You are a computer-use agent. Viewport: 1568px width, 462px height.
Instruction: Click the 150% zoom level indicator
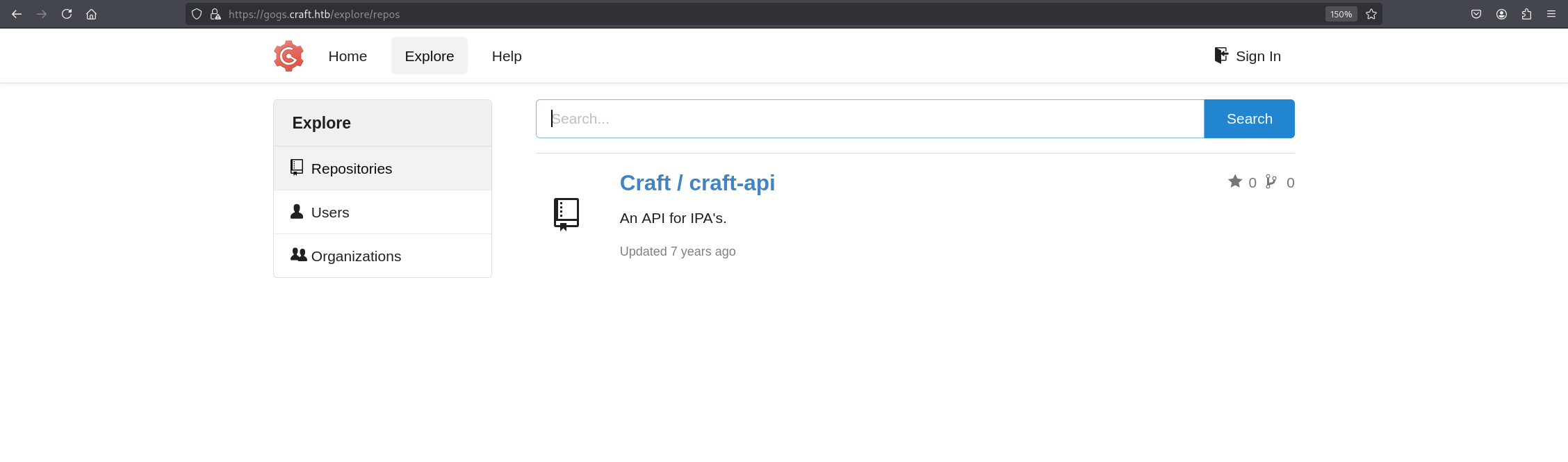coord(1341,14)
